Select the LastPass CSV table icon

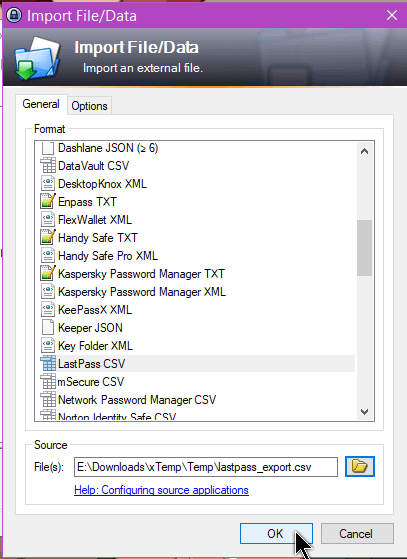[48, 364]
